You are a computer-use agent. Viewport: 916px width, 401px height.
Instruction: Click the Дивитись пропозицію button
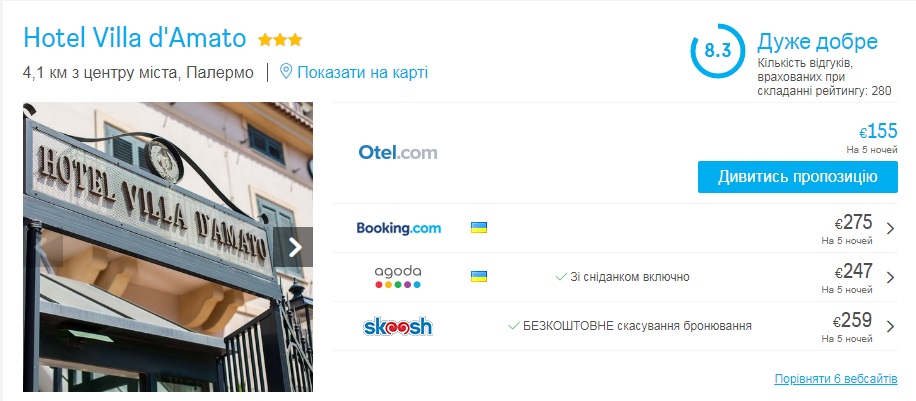click(797, 177)
